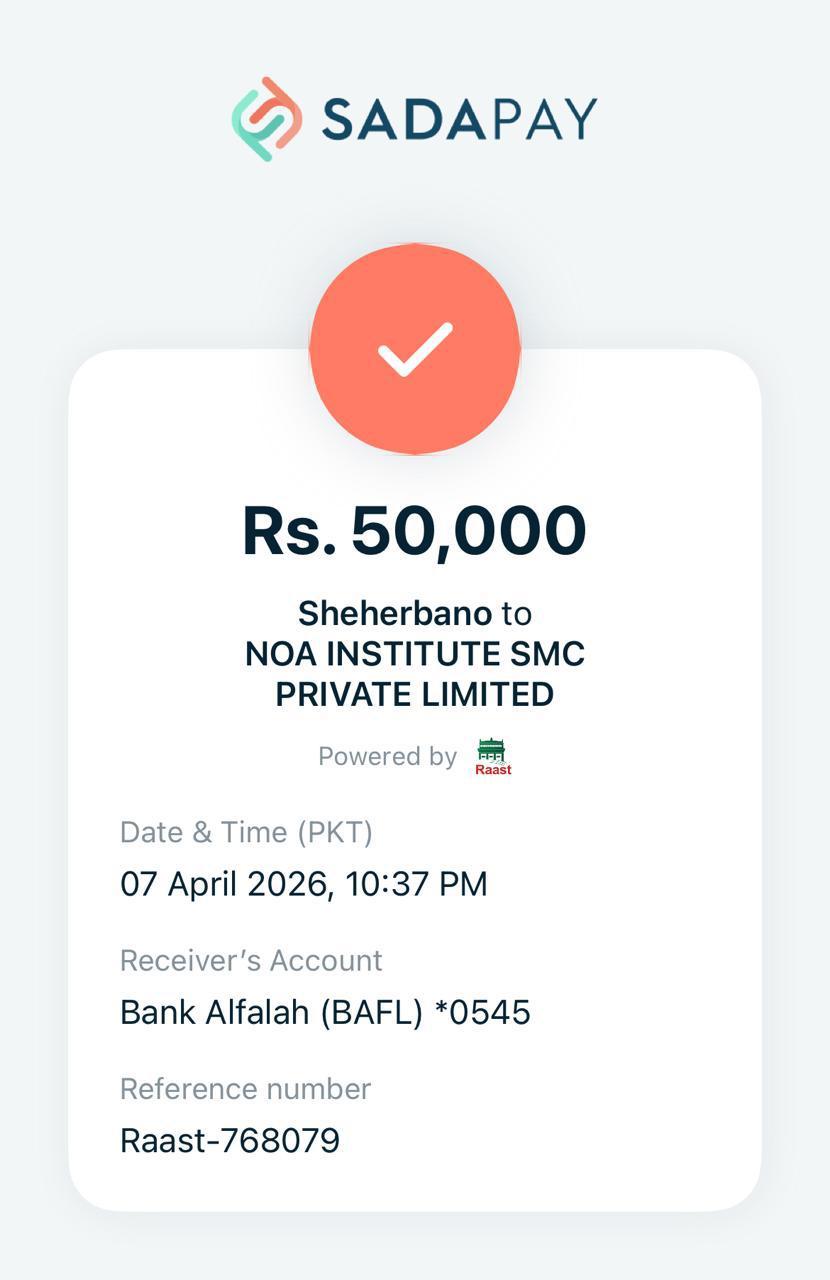Select the date 07 April 2026
This screenshot has width=830, height=1280.
[225, 884]
